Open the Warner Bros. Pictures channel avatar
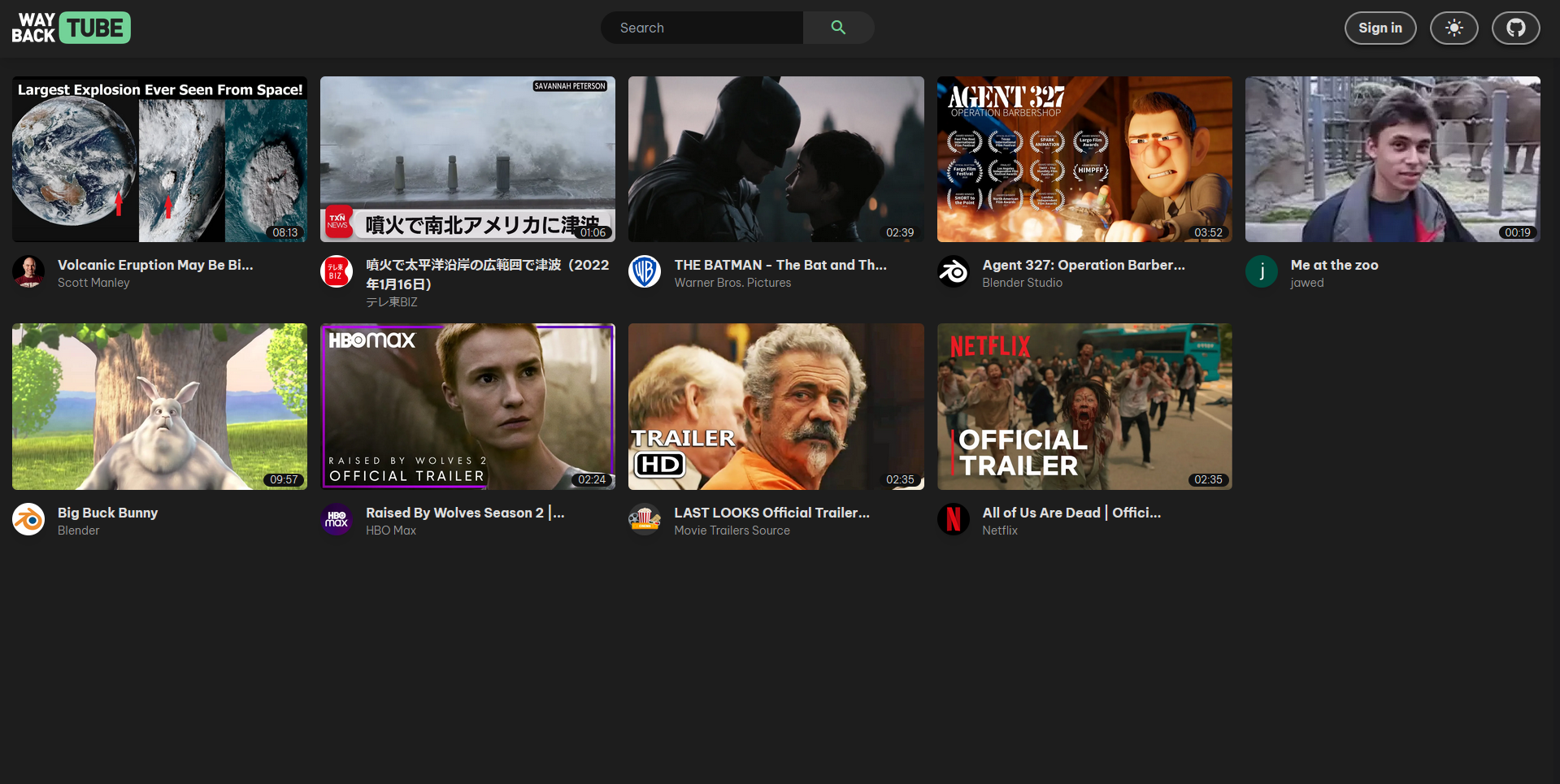Image resolution: width=1560 pixels, height=784 pixels. pyautogui.click(x=645, y=271)
